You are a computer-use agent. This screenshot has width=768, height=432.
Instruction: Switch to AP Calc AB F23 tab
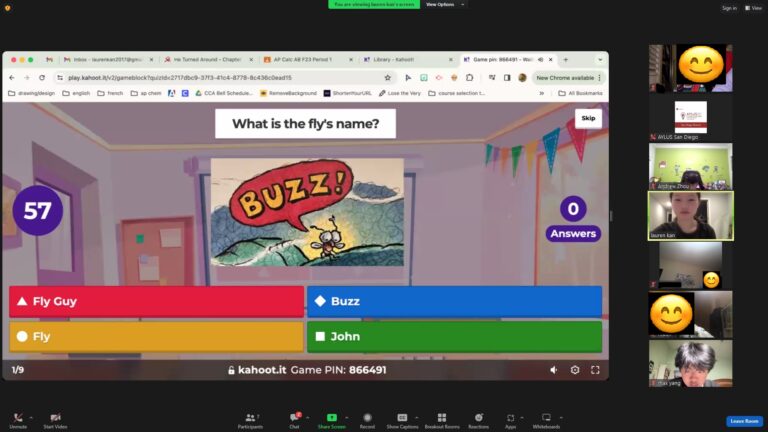(x=308, y=59)
